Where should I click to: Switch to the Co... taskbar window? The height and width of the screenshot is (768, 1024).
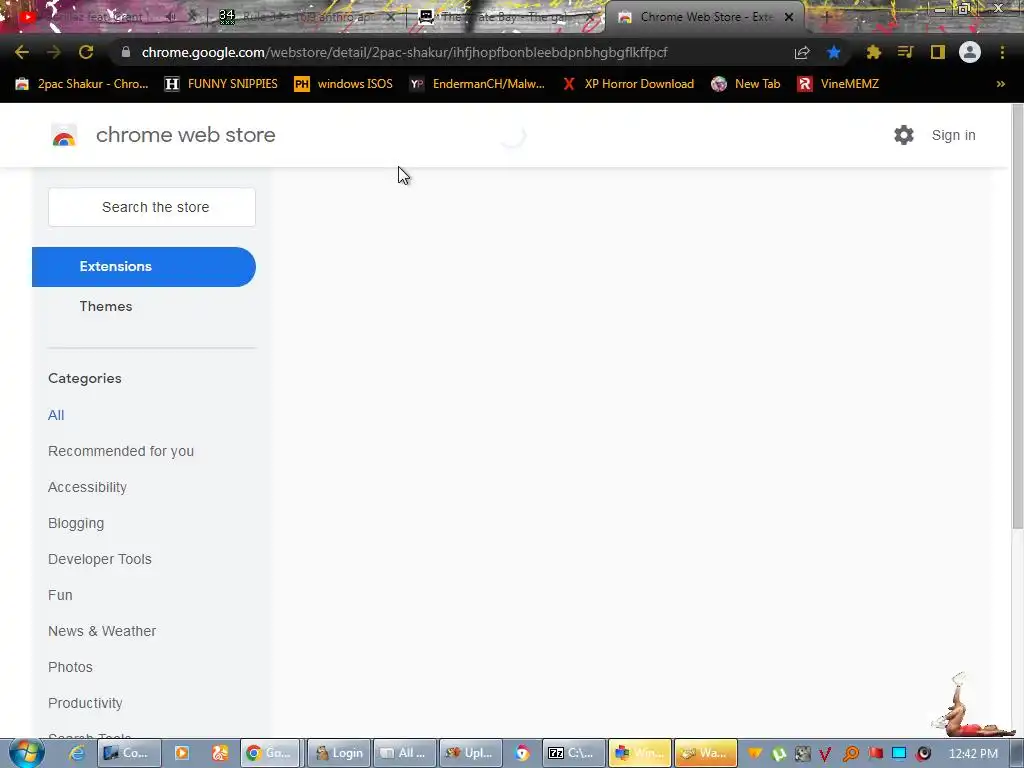pos(127,753)
